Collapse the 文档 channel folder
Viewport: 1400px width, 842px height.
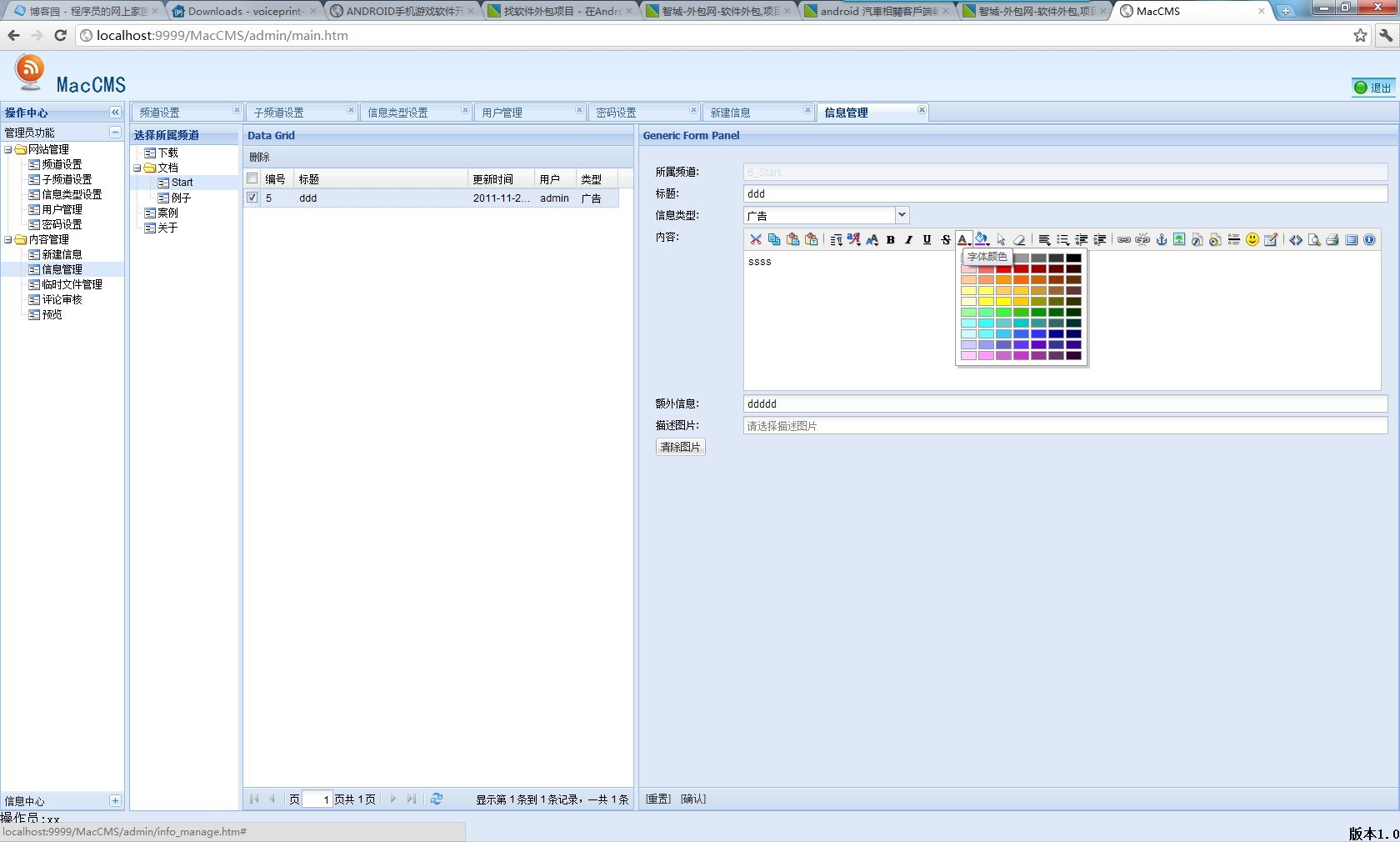tap(137, 168)
